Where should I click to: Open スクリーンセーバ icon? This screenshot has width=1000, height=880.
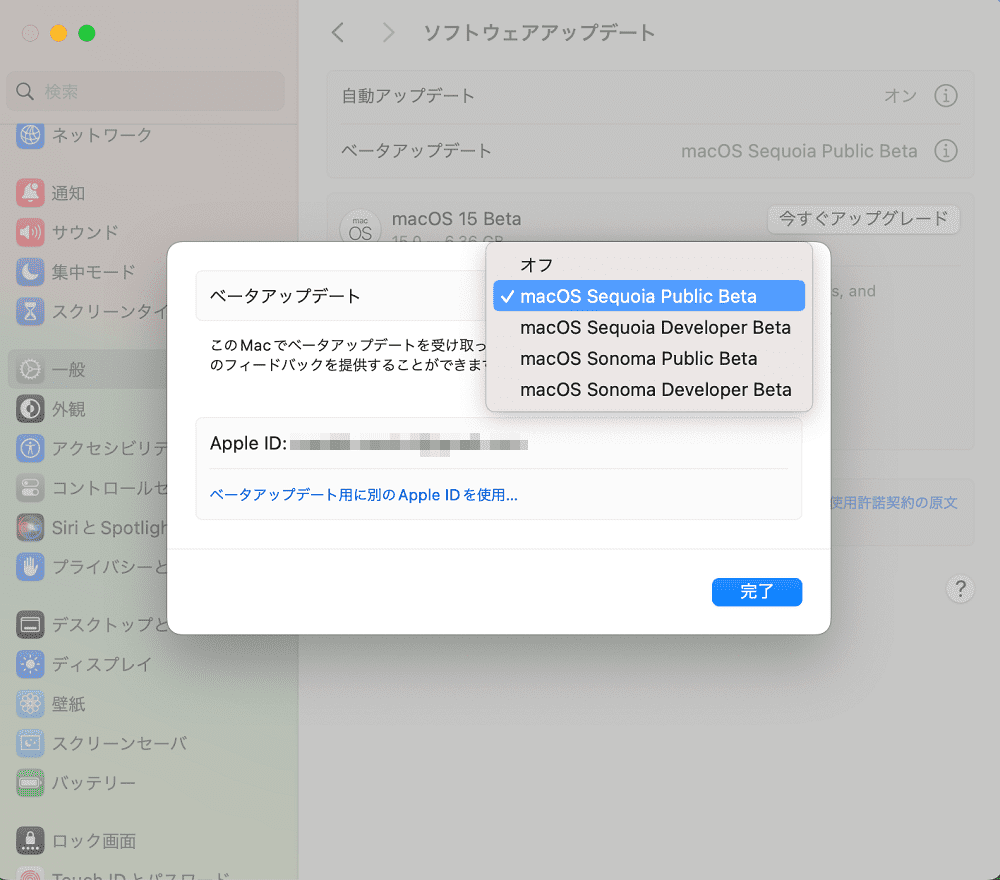[30, 744]
